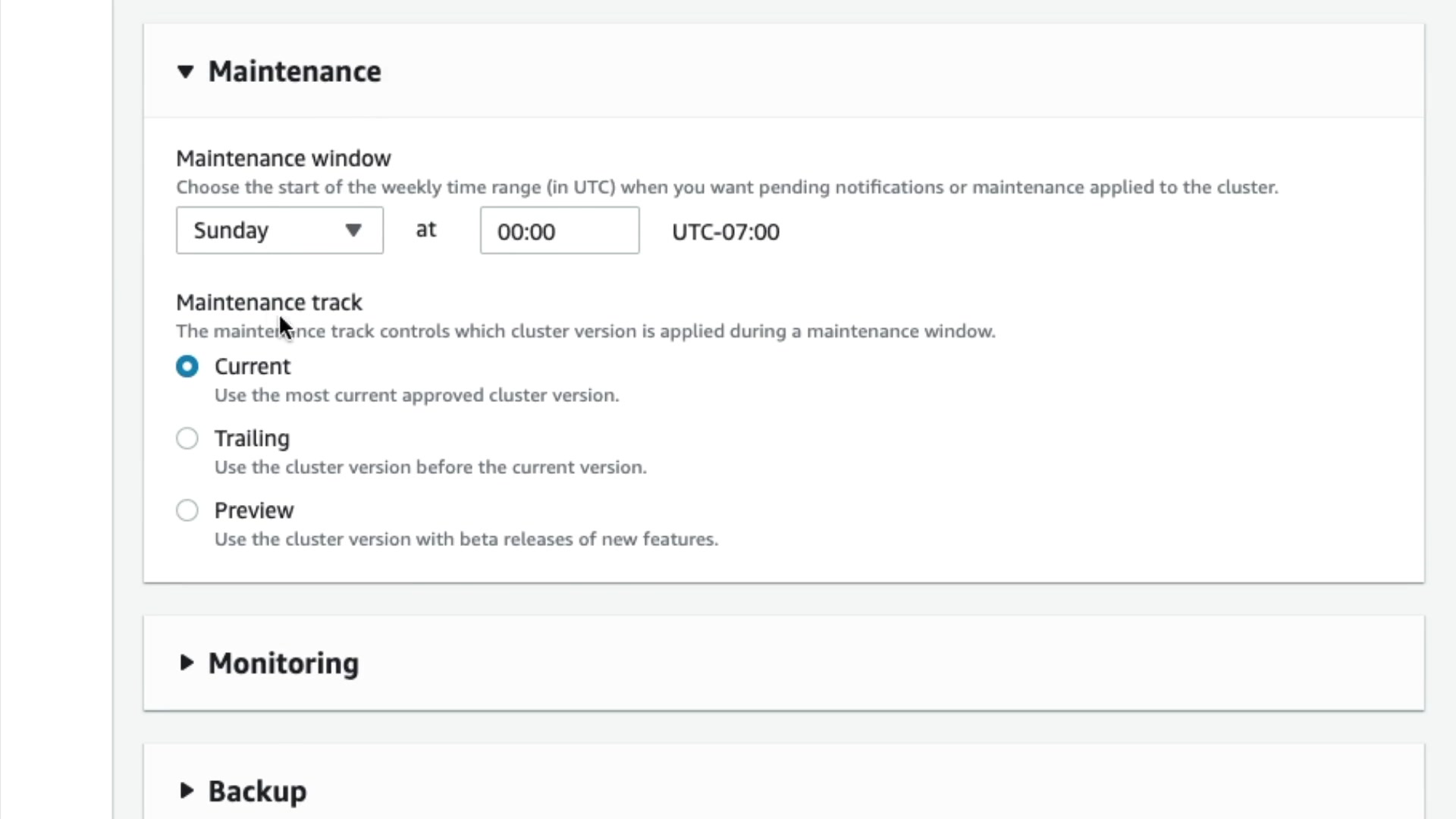Click the Backup section heading text
This screenshot has height=819, width=1456.
point(257,792)
